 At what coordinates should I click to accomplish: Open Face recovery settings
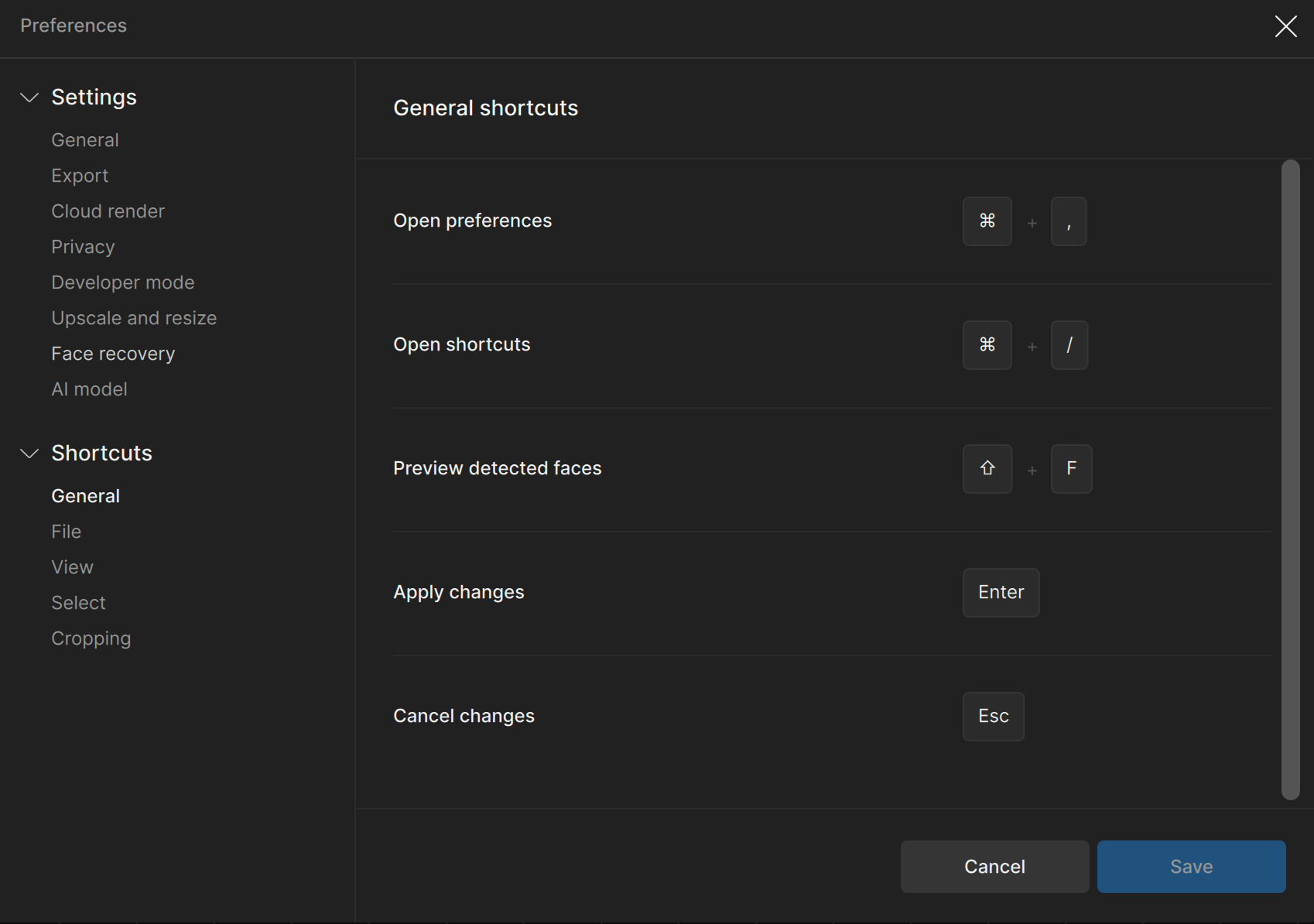coord(113,354)
